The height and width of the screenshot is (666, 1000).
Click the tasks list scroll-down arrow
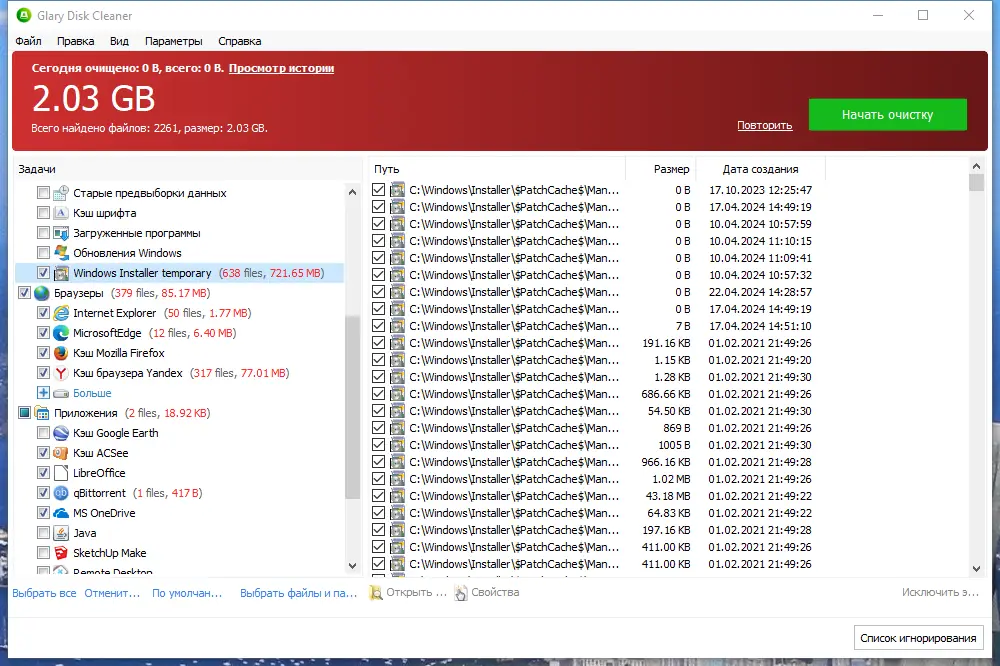(x=352, y=565)
